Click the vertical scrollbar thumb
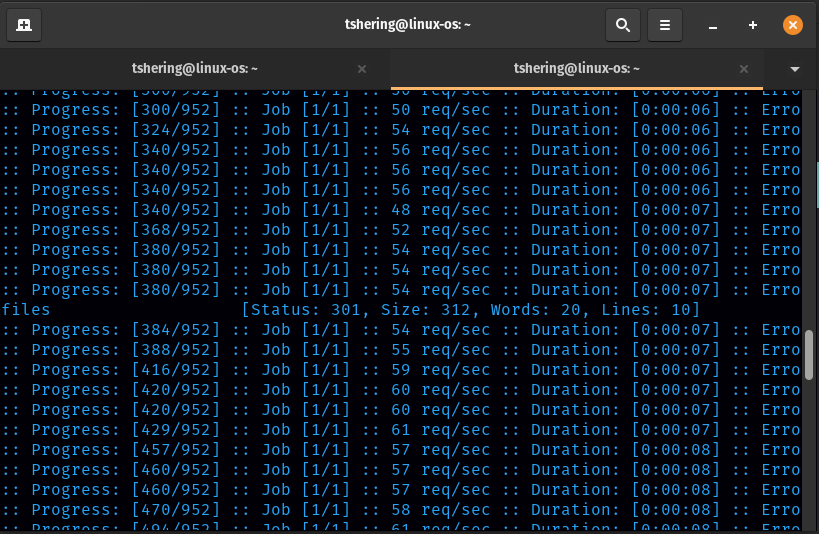819x534 pixels. [x=809, y=353]
